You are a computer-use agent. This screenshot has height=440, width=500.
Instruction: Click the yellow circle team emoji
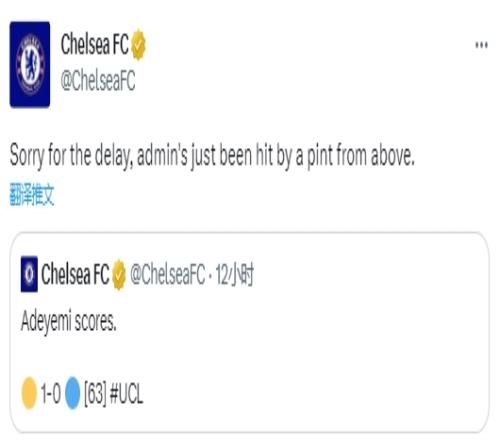tap(29, 393)
